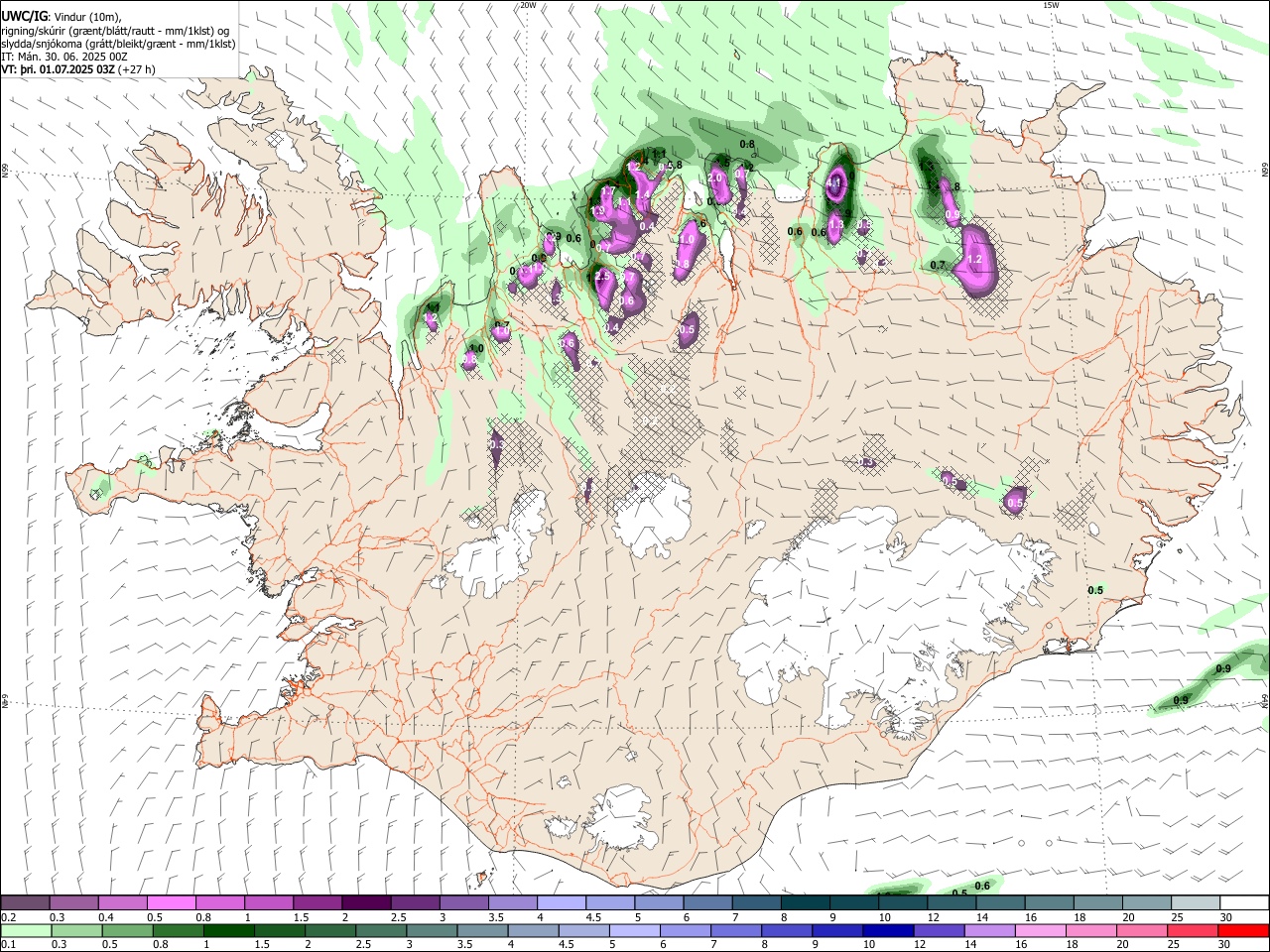Click the '20W' longitude label at the top edge
Image resolution: width=1270 pixels, height=952 pixels.
[528, 5]
